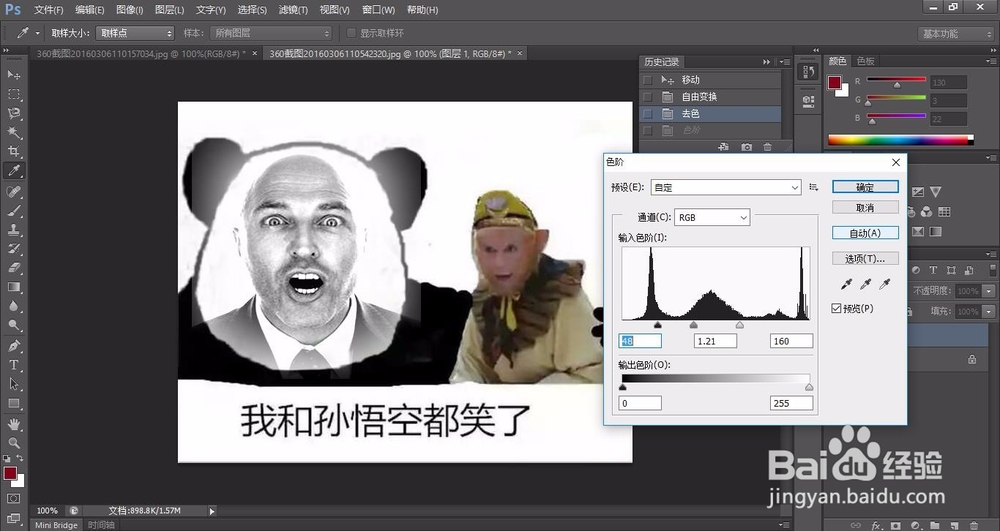1000x531 pixels.
Task: Open the Opacity dropdown arrow in Layers
Action: (x=989, y=291)
